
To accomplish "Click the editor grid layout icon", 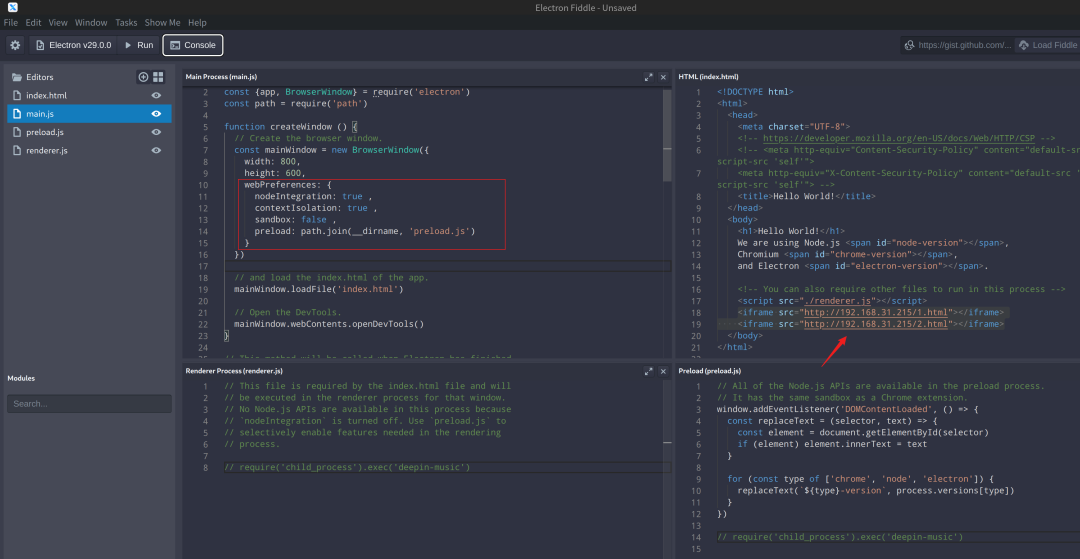I will [157, 77].
